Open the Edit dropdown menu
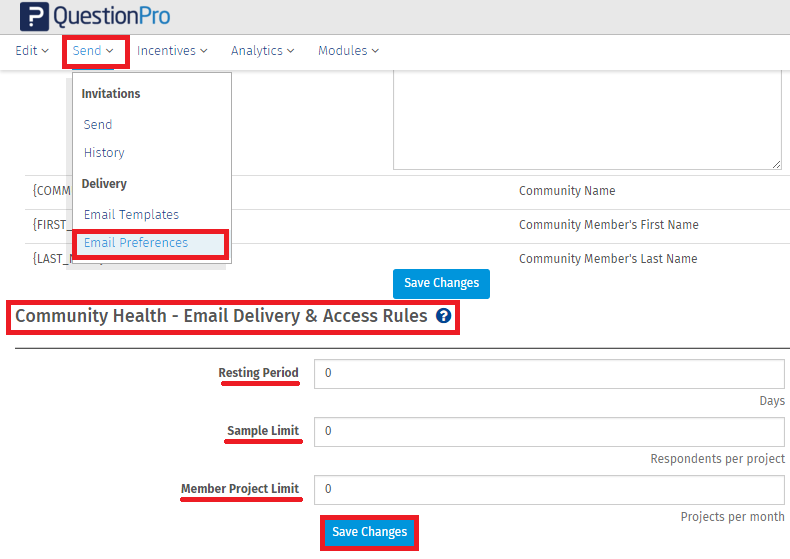This screenshot has width=790, height=559. tap(32, 51)
